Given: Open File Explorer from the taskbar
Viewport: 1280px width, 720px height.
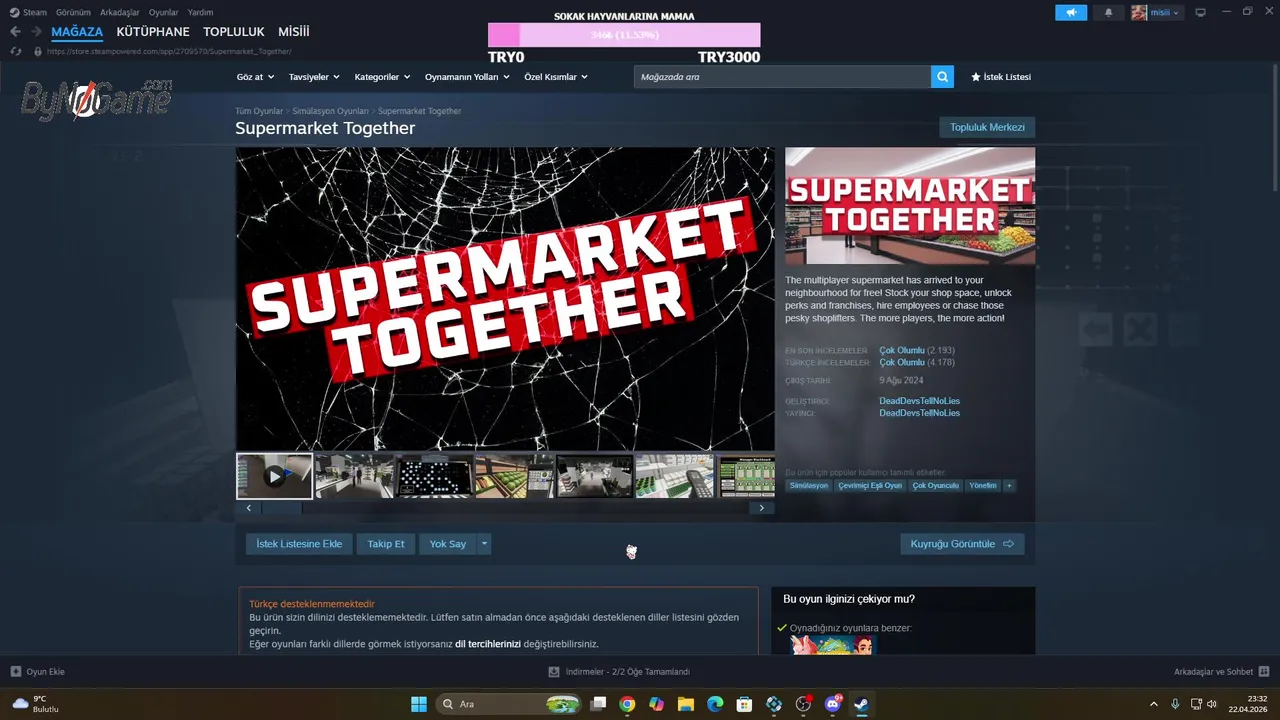Looking at the screenshot, I should tap(686, 704).
